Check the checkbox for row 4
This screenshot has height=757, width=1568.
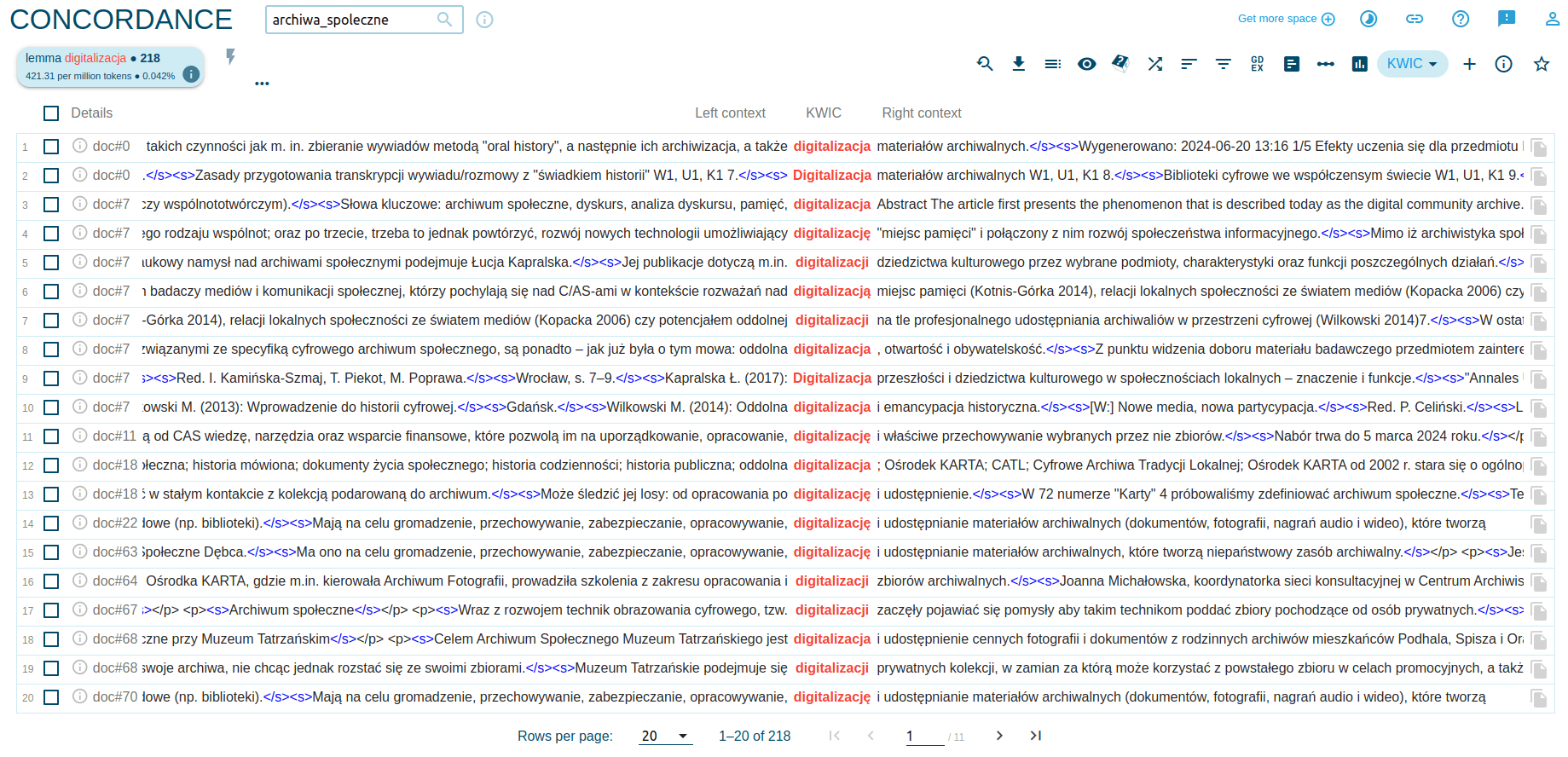click(x=51, y=234)
